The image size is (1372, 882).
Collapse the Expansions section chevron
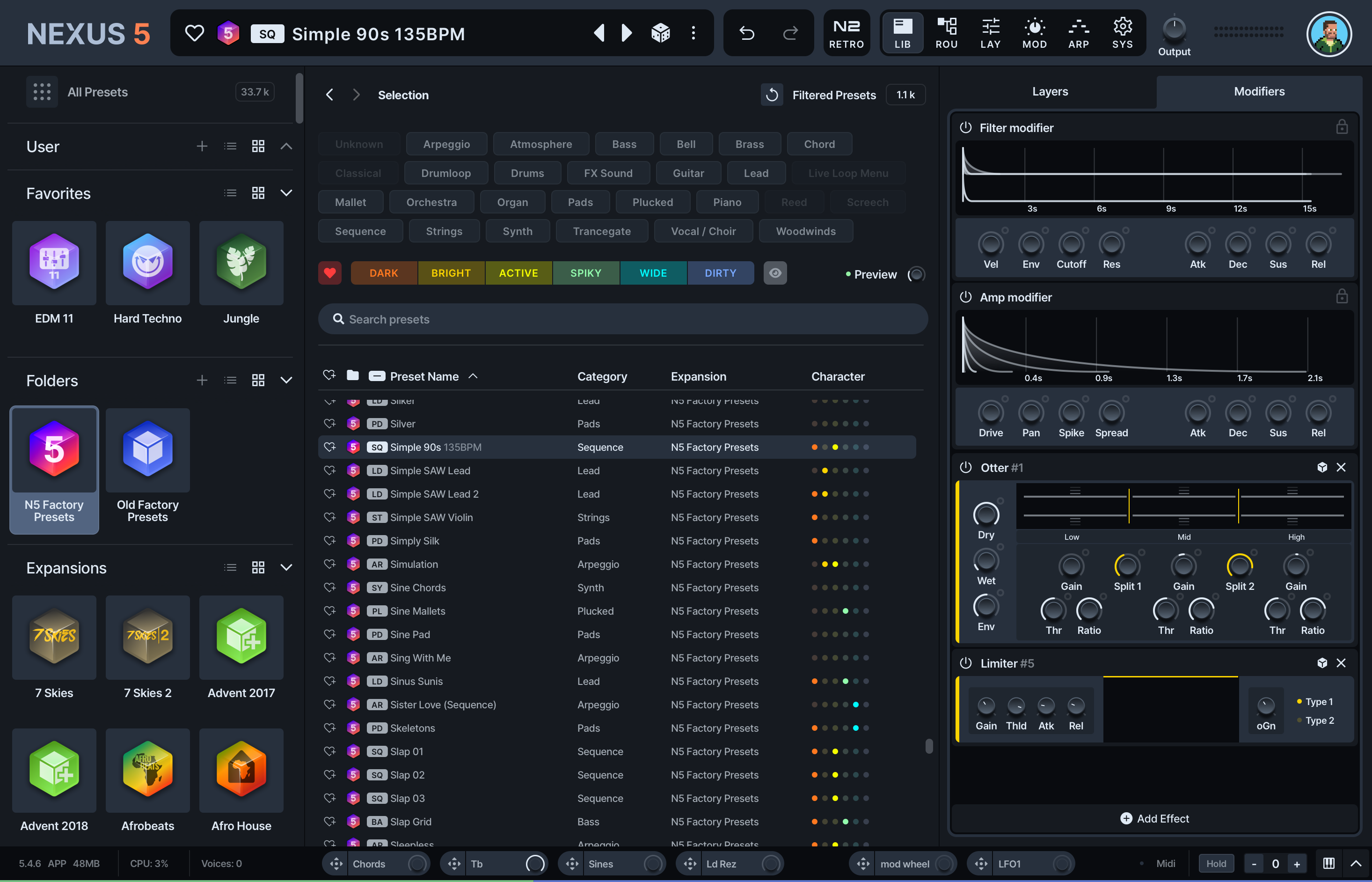(x=286, y=567)
